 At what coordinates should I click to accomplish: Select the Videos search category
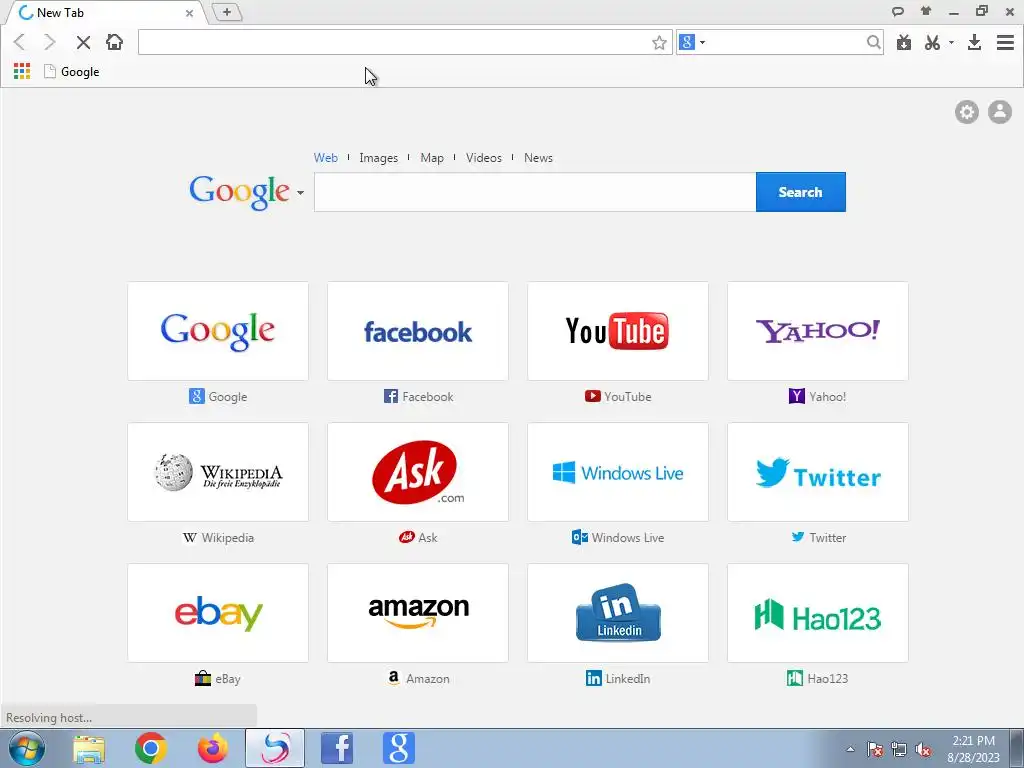484,157
